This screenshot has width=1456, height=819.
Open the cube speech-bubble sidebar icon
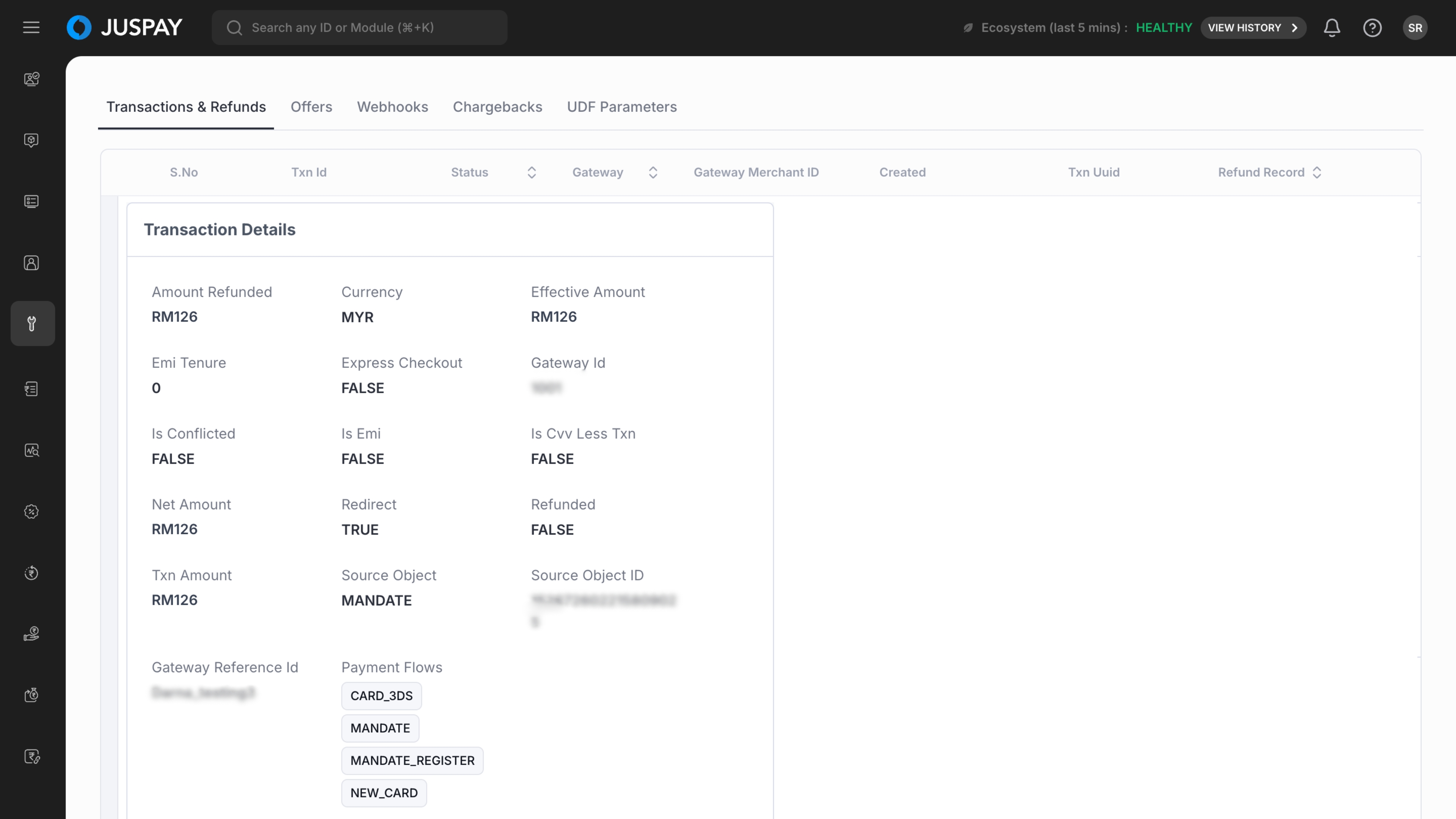tap(31, 140)
